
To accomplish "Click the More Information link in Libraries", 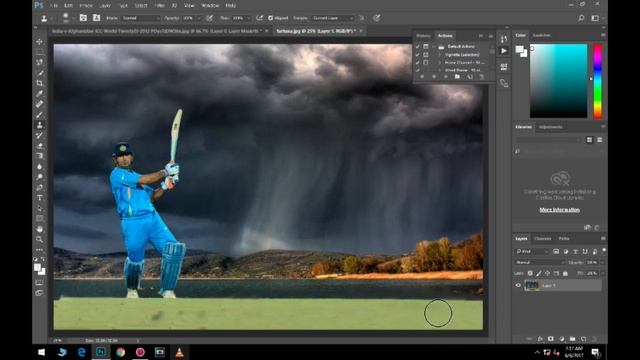I will tap(560, 210).
